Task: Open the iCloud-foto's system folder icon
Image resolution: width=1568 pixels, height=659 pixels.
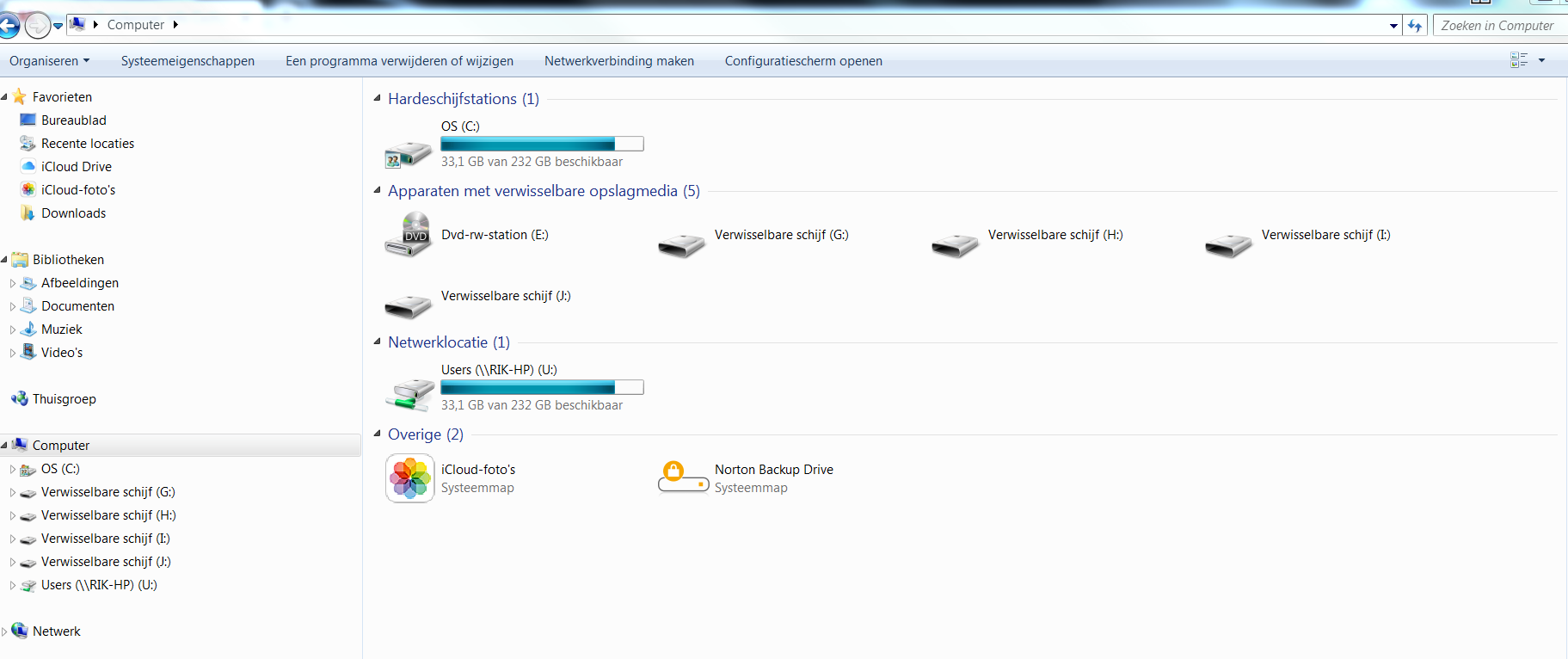Action: tap(410, 478)
